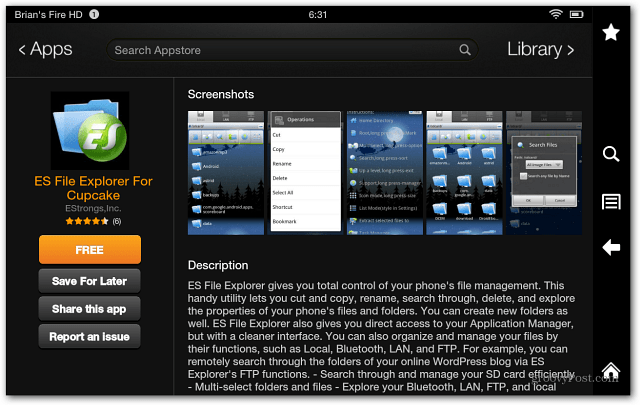Open the Library link

(540, 49)
